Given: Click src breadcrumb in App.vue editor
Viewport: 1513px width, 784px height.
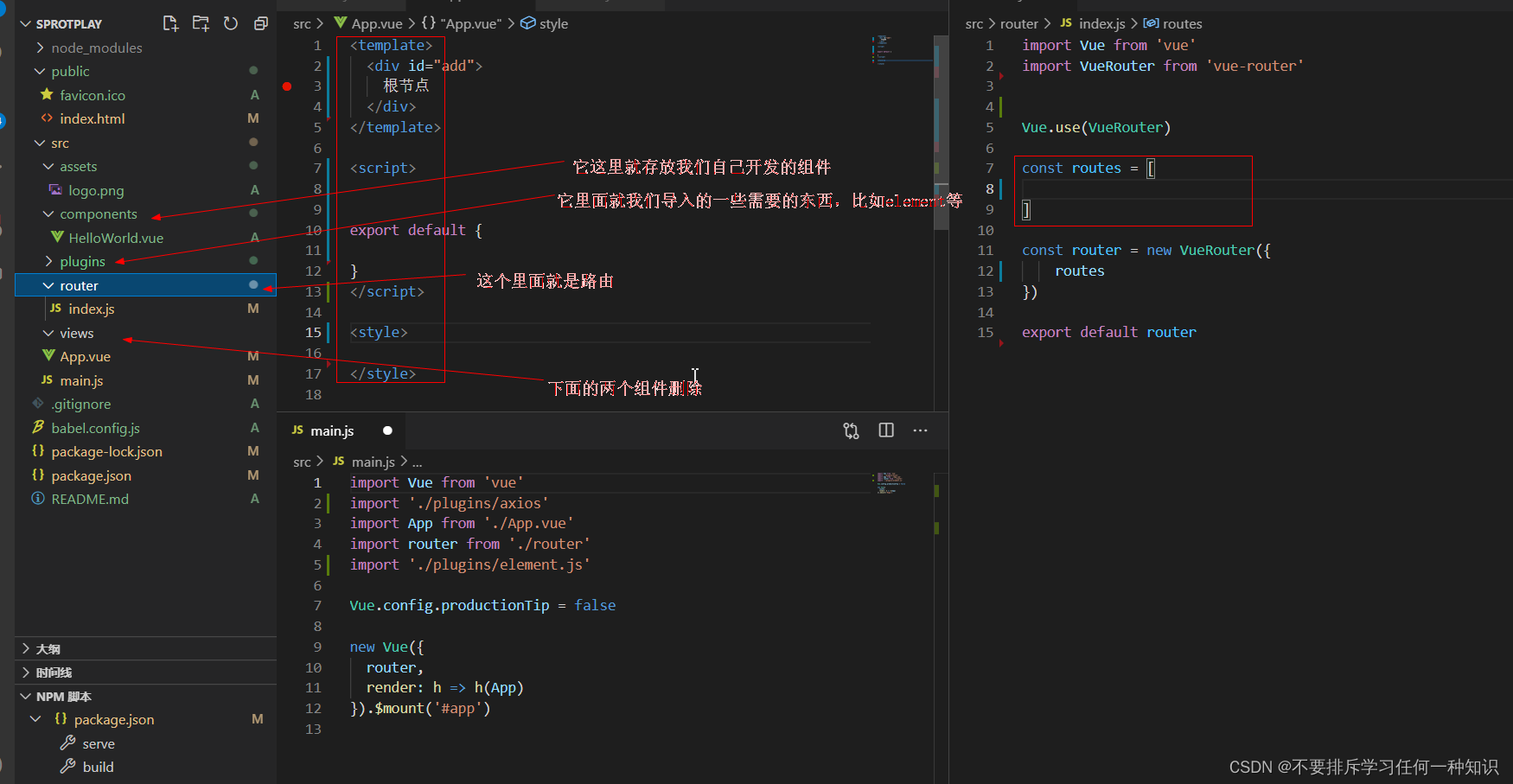Looking at the screenshot, I should [302, 24].
